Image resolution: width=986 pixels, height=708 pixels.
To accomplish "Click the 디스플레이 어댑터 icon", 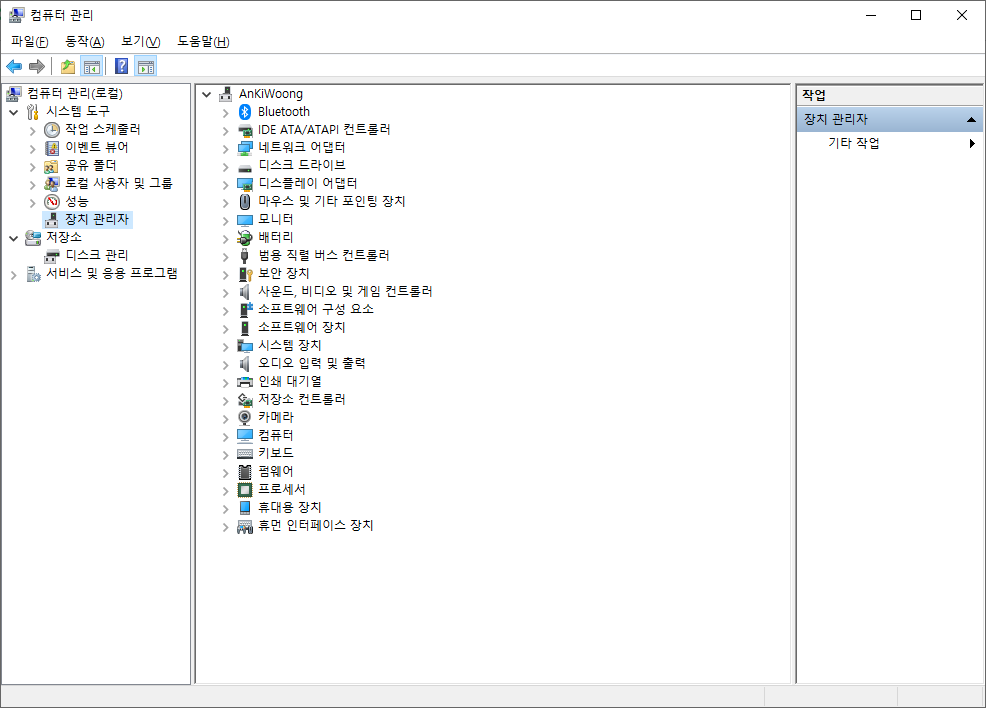I will pos(245,184).
